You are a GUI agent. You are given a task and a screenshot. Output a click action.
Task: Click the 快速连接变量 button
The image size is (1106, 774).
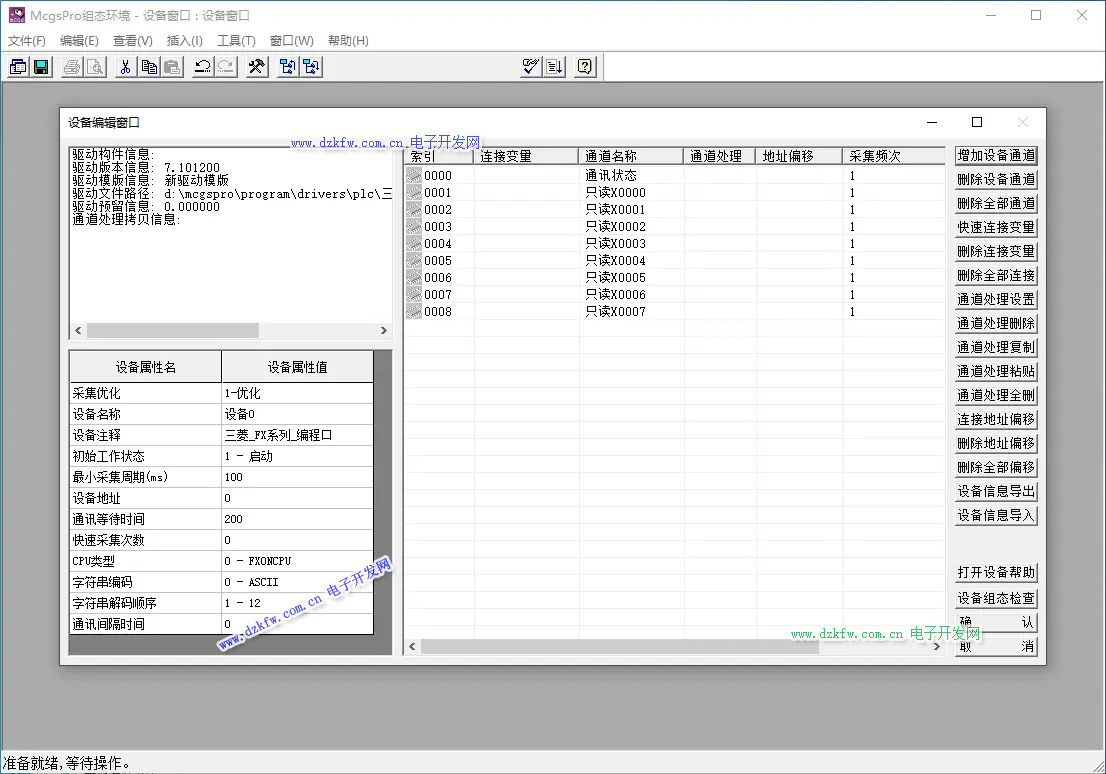tap(995, 228)
